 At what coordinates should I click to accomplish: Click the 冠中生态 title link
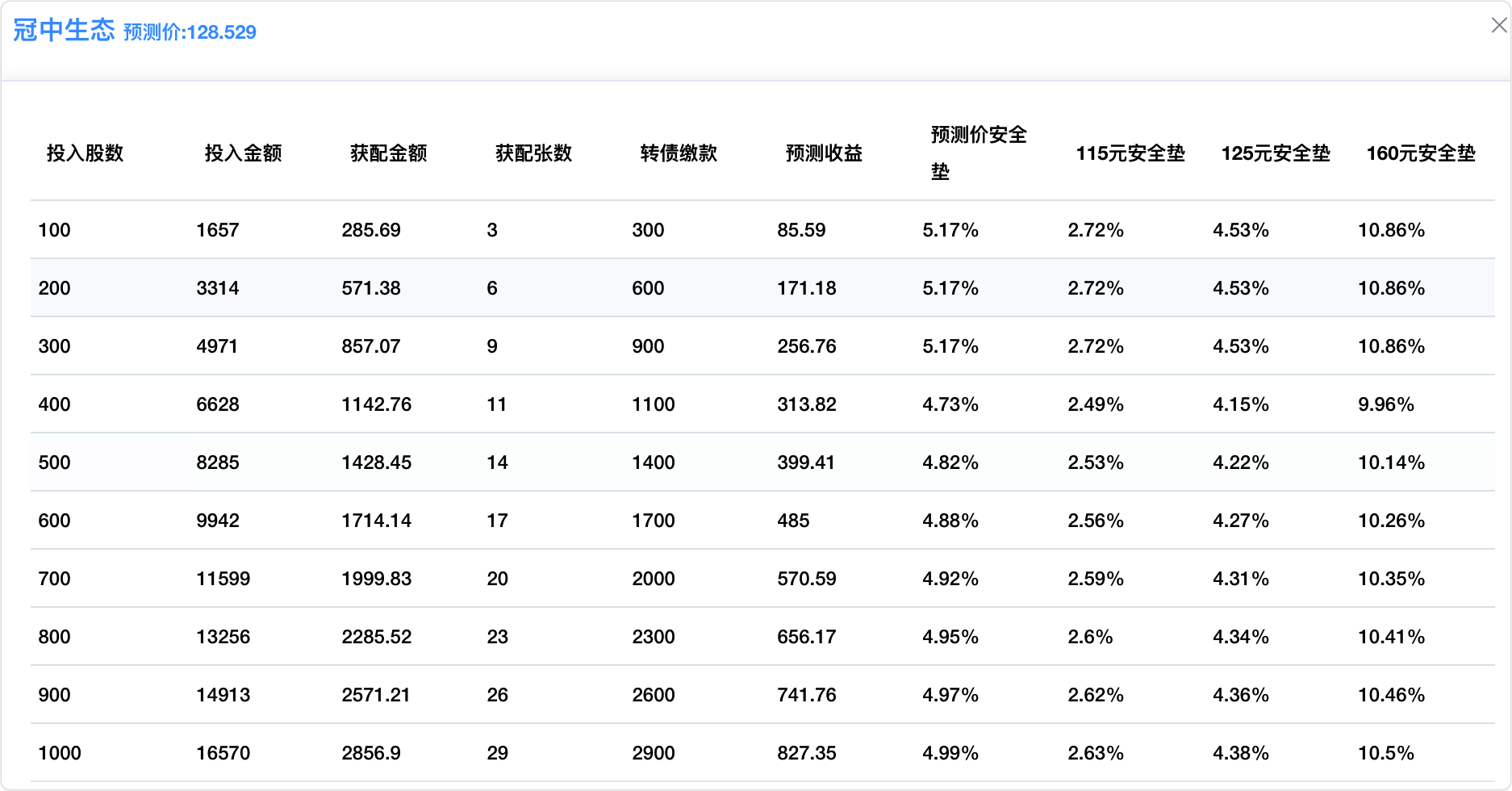click(x=64, y=31)
